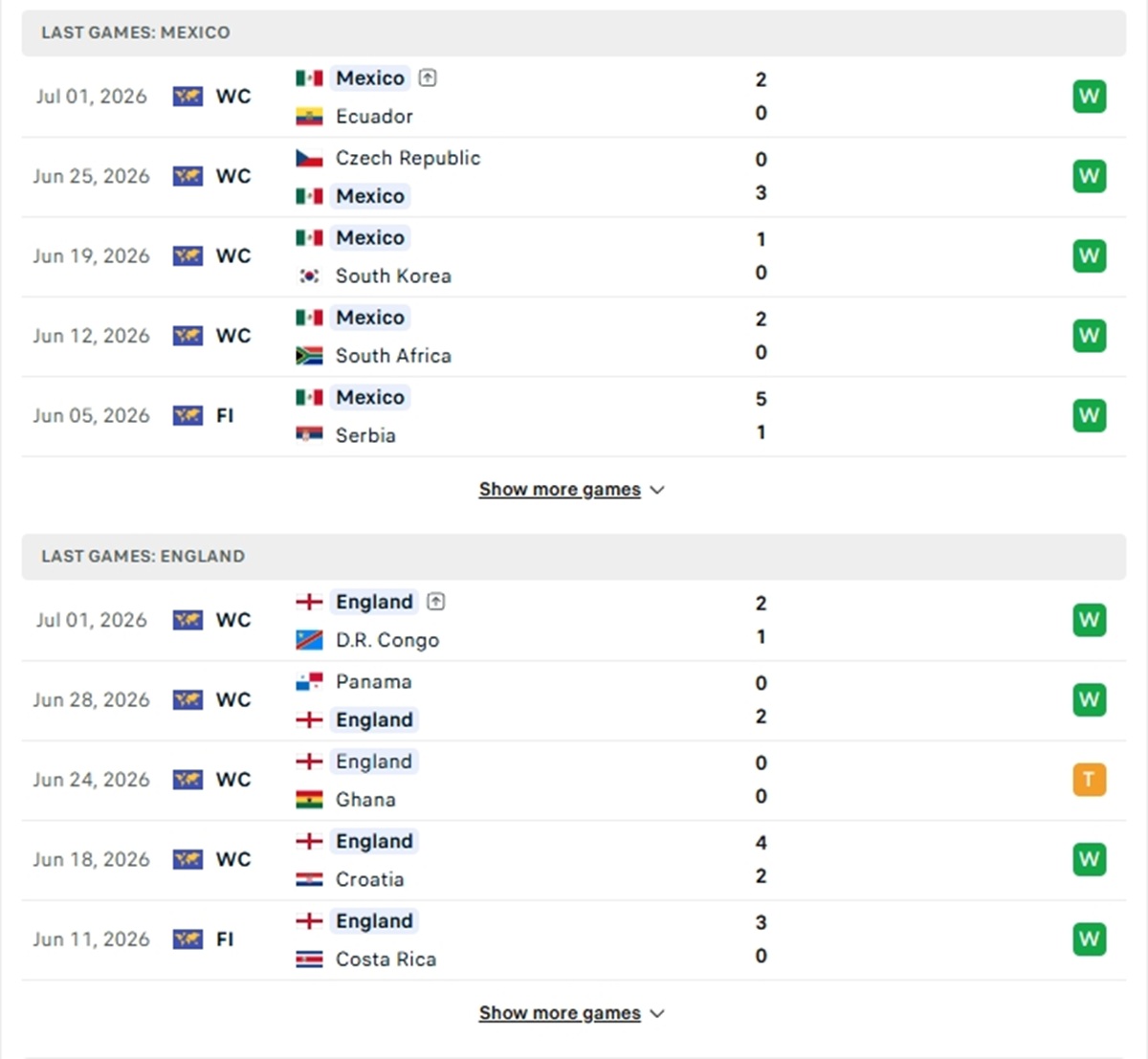Click the D.R. Congo flag icon
The width and height of the screenshot is (1148, 1059).
point(309,640)
